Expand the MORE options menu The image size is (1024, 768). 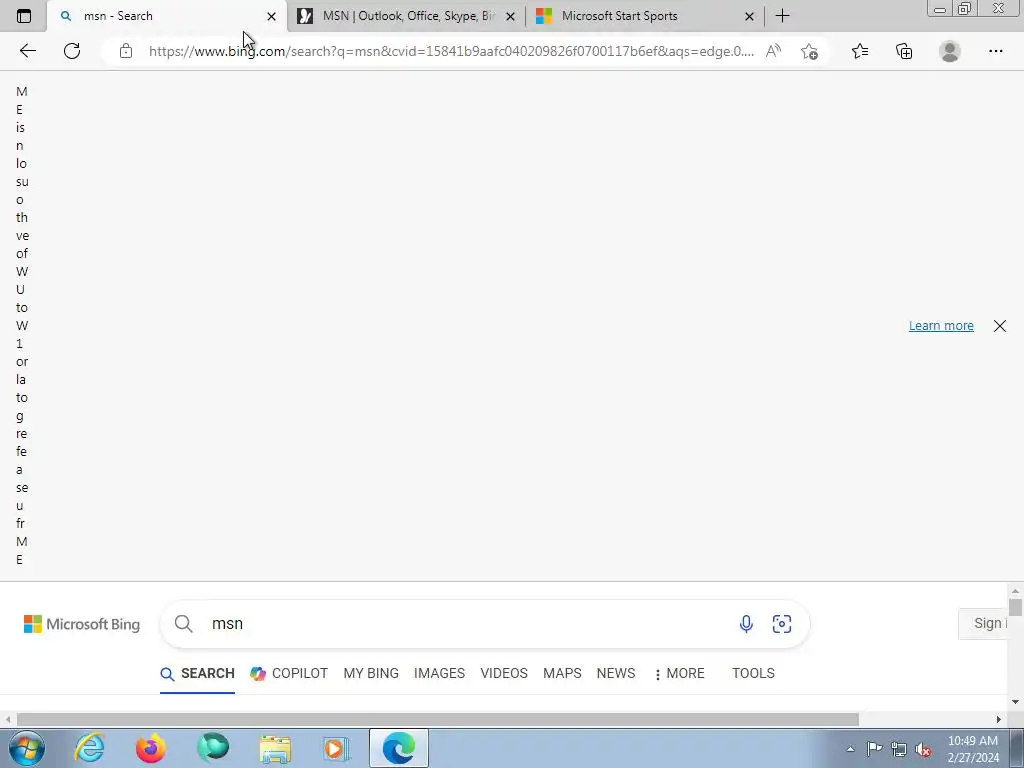click(x=679, y=673)
